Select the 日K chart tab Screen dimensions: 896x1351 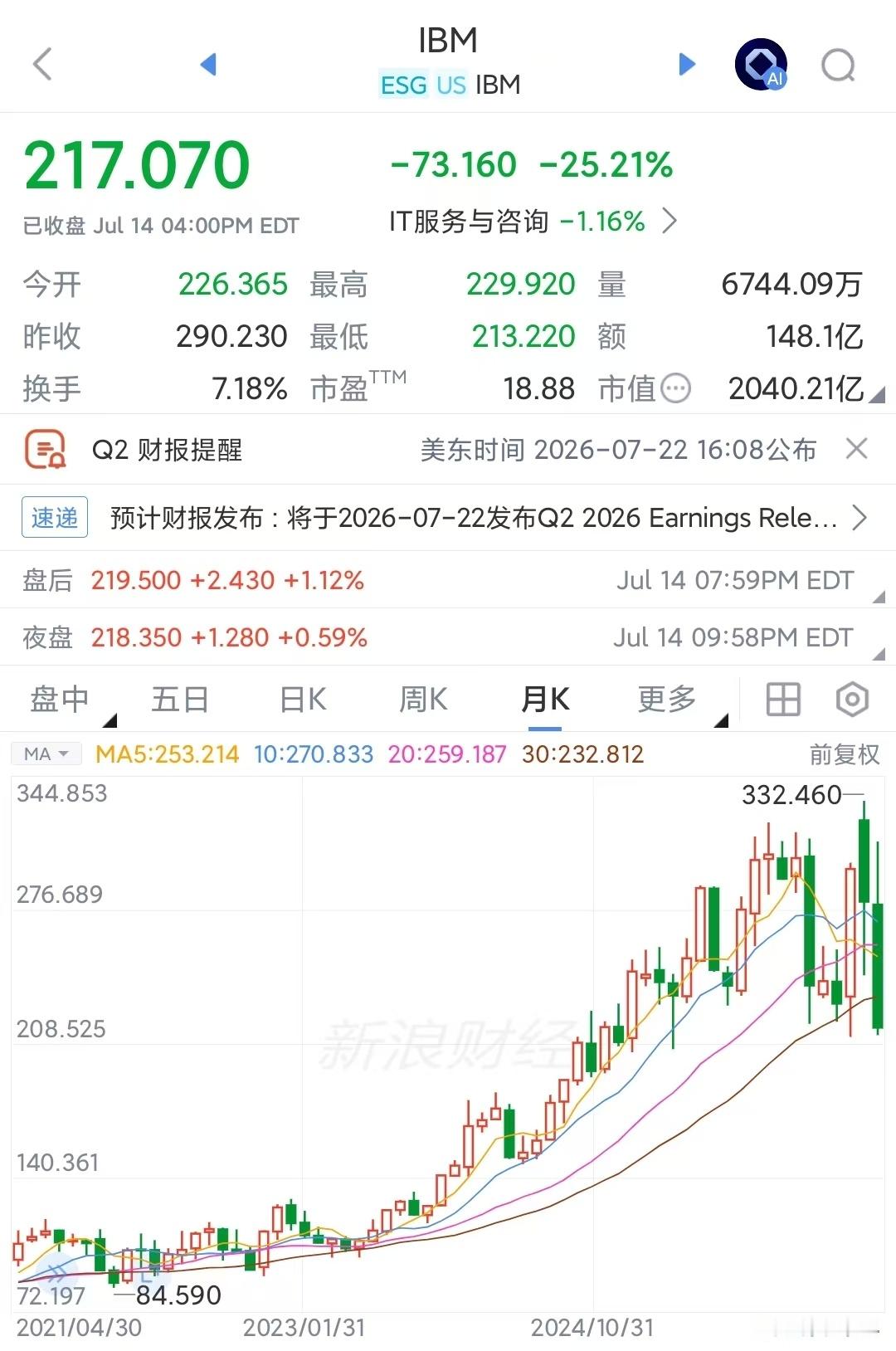pos(303,699)
